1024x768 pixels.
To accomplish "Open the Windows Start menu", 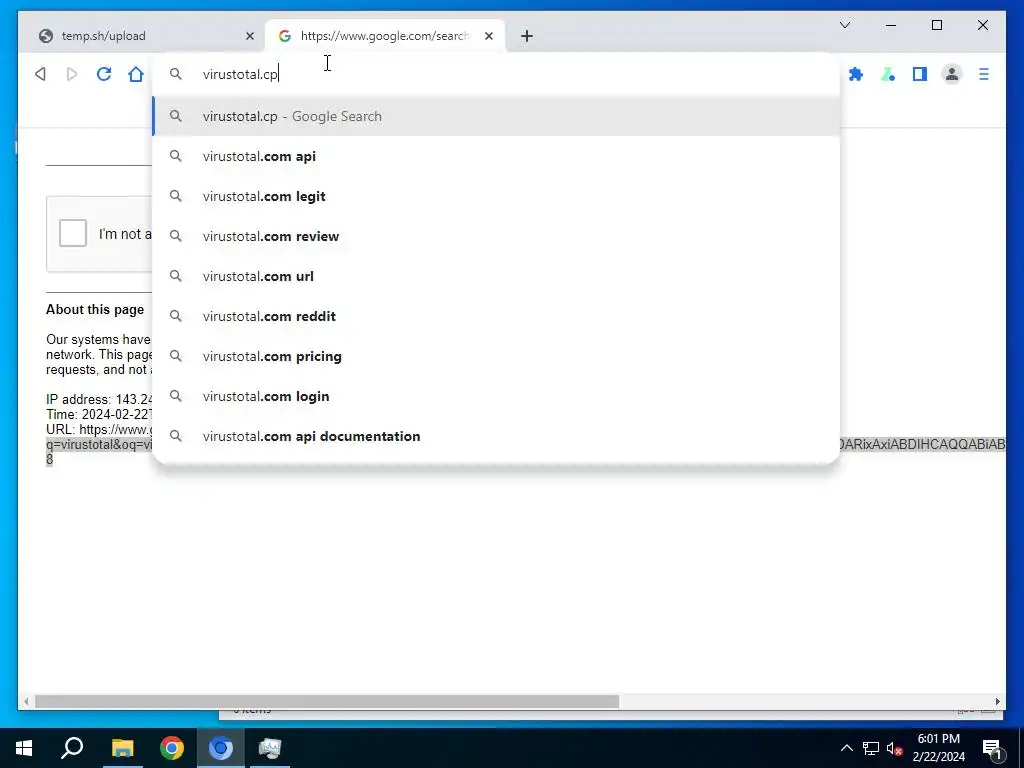I will (24, 748).
